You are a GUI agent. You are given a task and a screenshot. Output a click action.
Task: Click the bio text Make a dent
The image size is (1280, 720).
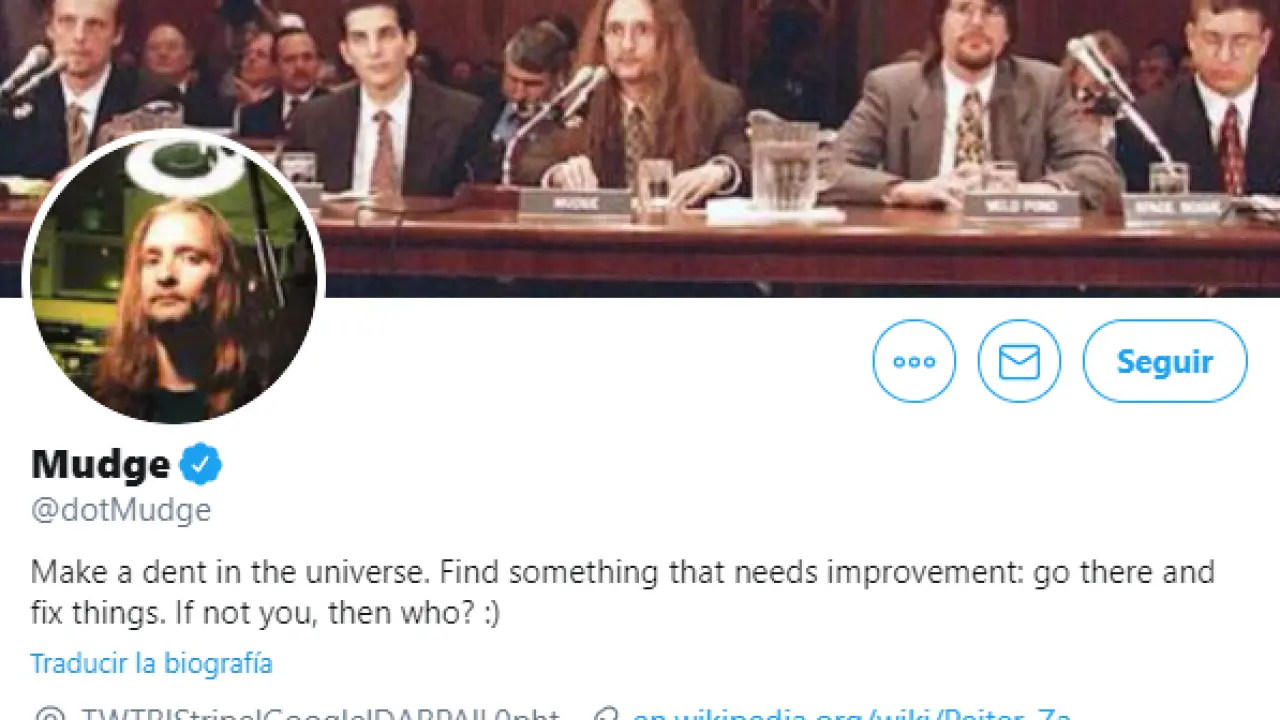[623, 573]
